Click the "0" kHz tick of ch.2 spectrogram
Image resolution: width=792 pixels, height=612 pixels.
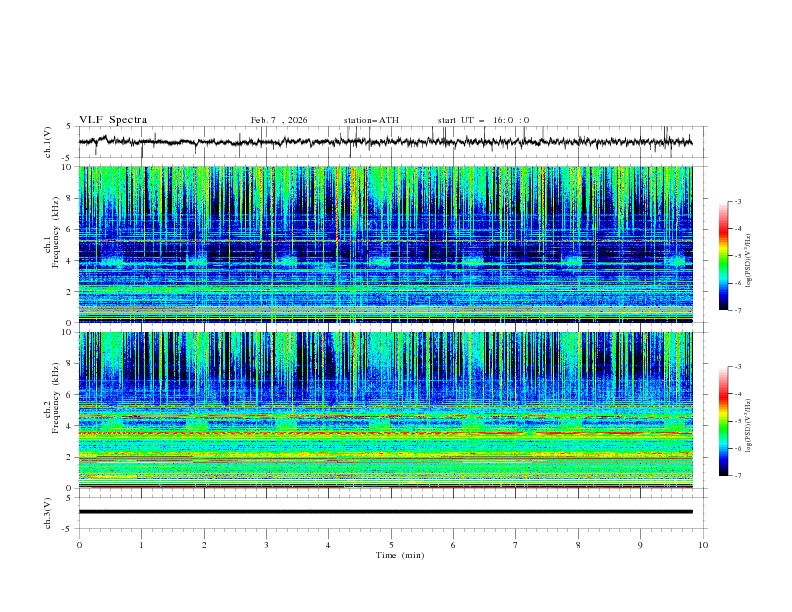pyautogui.click(x=71, y=488)
